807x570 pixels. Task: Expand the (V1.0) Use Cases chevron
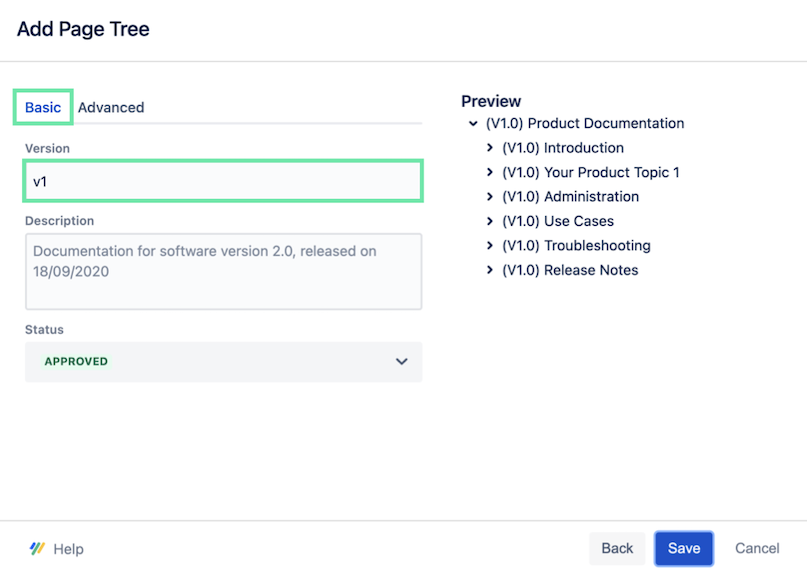[x=489, y=221]
